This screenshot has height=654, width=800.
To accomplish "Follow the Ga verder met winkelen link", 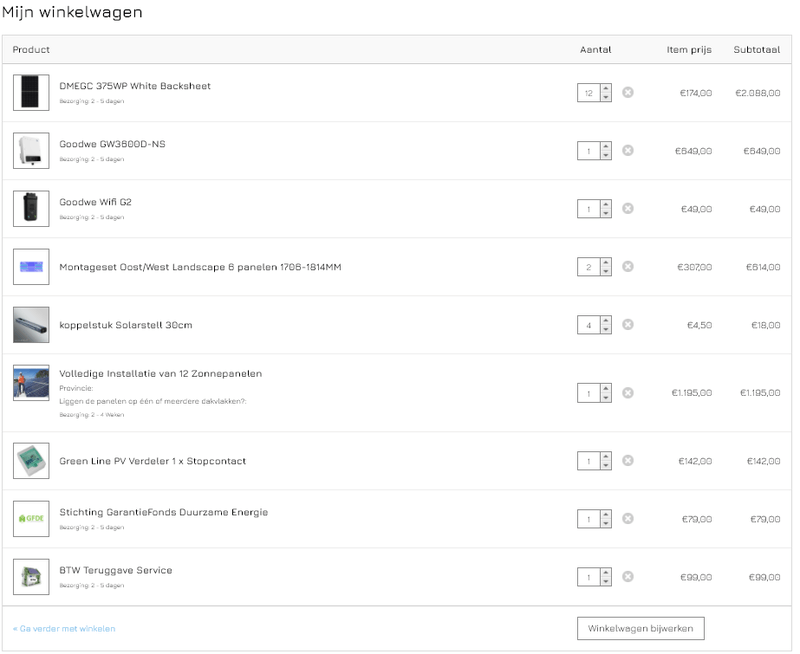I will point(64,628).
